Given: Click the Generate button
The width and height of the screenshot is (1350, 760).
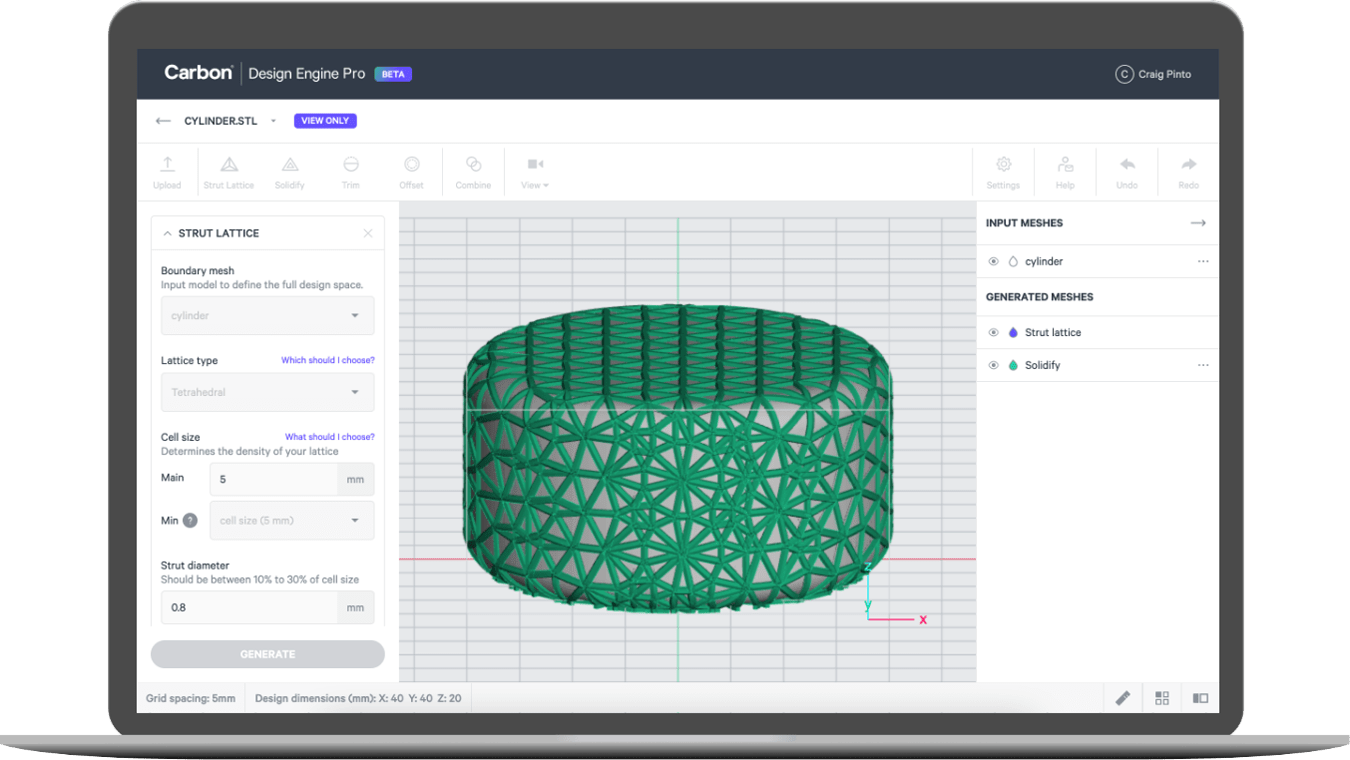Looking at the screenshot, I should coord(267,654).
